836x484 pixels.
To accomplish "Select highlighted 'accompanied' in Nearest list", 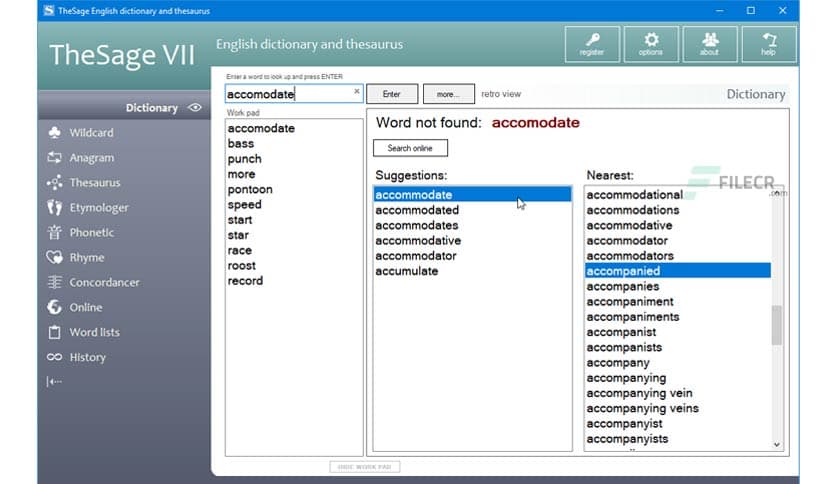I will (678, 271).
